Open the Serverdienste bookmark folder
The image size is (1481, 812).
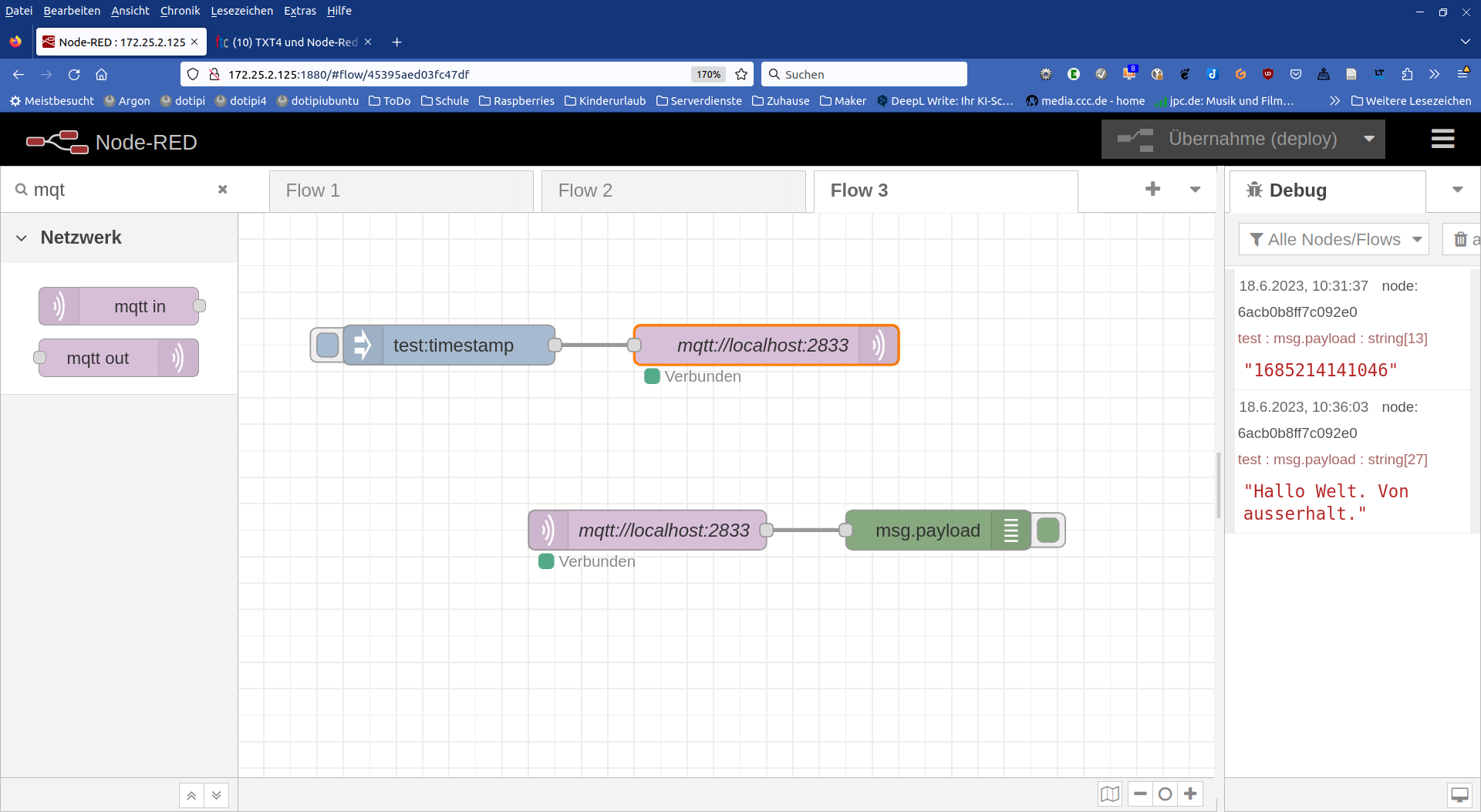(x=699, y=100)
